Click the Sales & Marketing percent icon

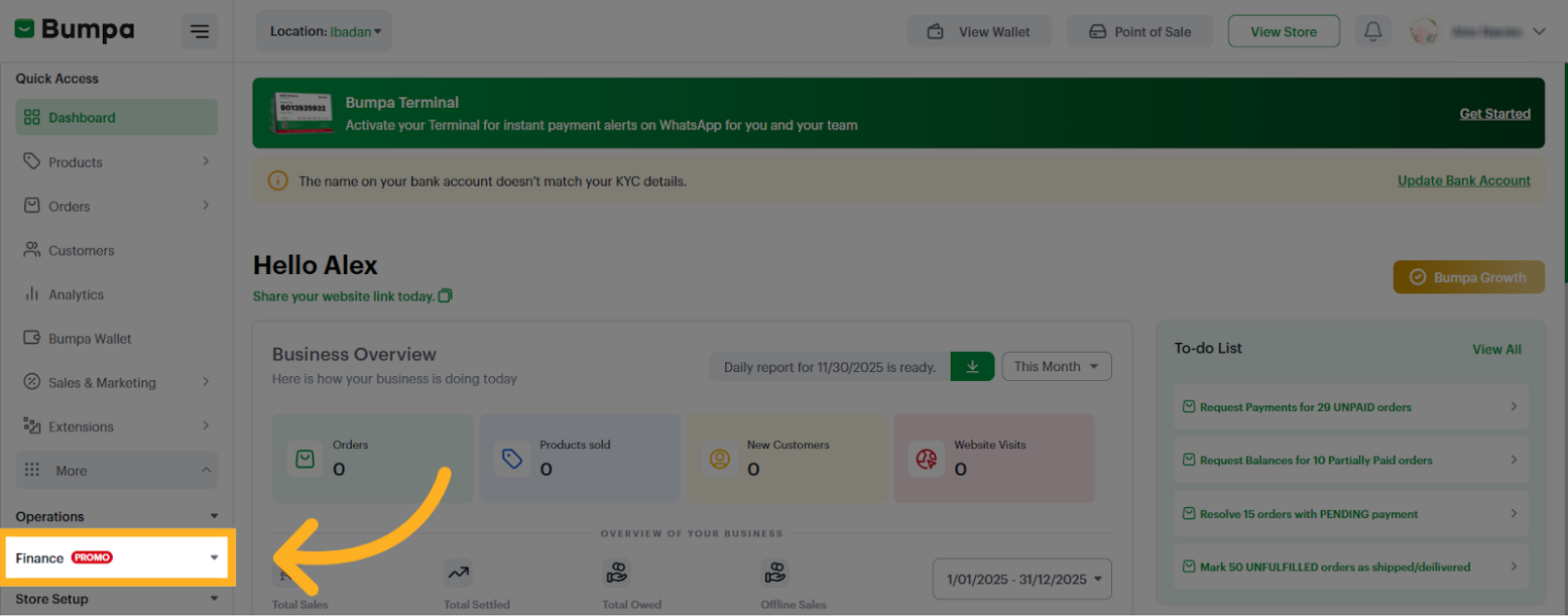point(32,382)
